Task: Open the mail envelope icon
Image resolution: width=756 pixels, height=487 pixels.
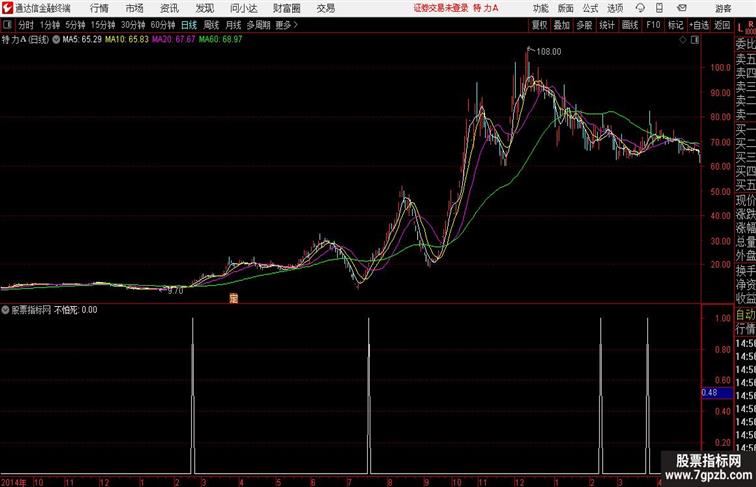Action: coord(682,8)
